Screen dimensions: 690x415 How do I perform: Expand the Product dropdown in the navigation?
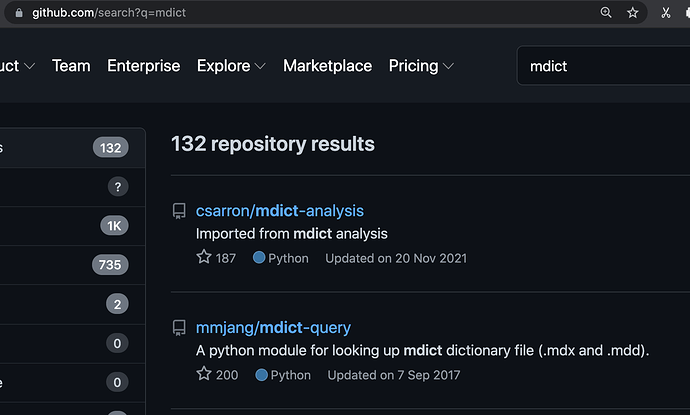[18, 66]
